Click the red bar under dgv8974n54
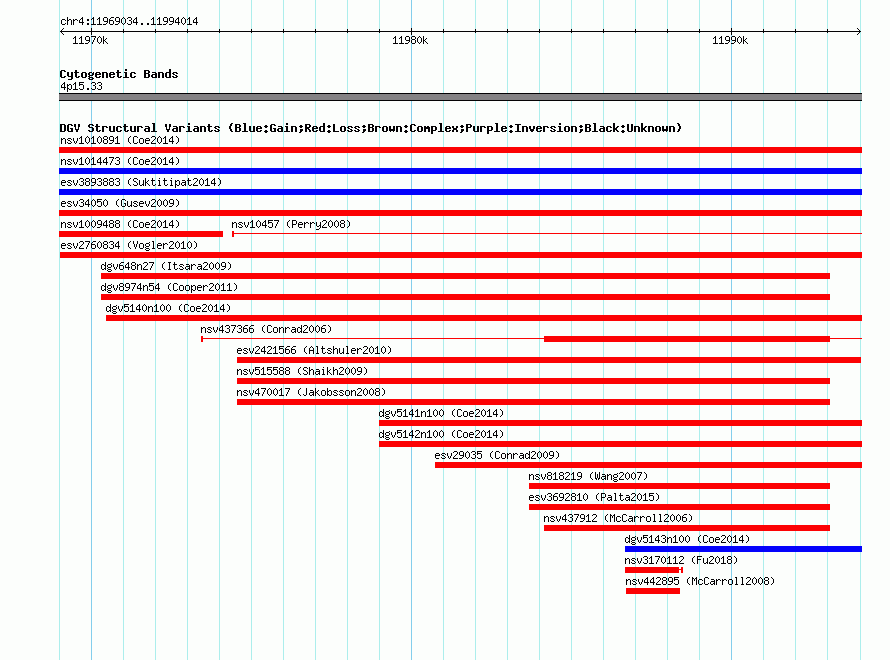This screenshot has width=890, height=660. [x=465, y=297]
